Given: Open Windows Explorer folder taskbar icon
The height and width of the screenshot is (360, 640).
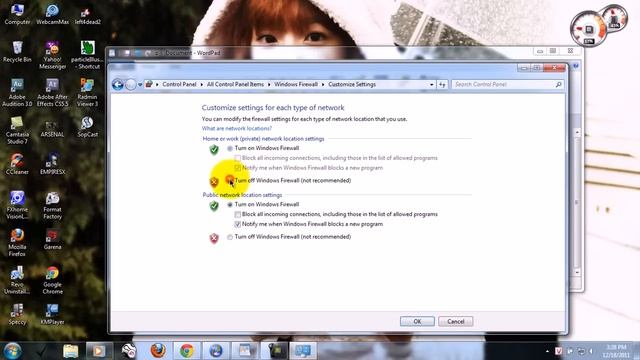Looking at the screenshot, I should coord(71,351).
